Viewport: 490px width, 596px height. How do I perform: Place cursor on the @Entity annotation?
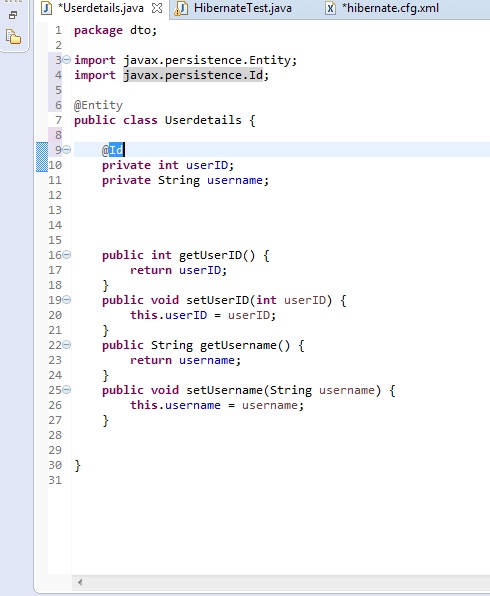click(x=98, y=105)
